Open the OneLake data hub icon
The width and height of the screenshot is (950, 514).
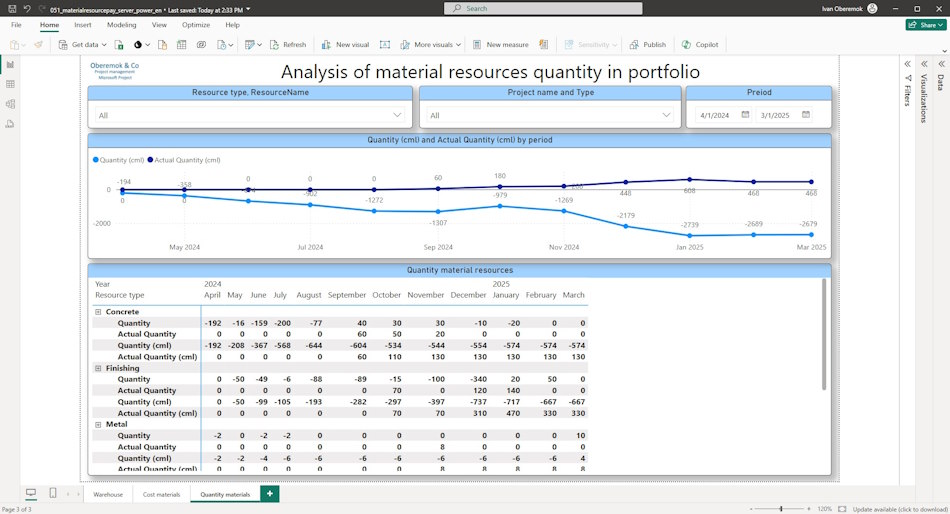(x=141, y=45)
